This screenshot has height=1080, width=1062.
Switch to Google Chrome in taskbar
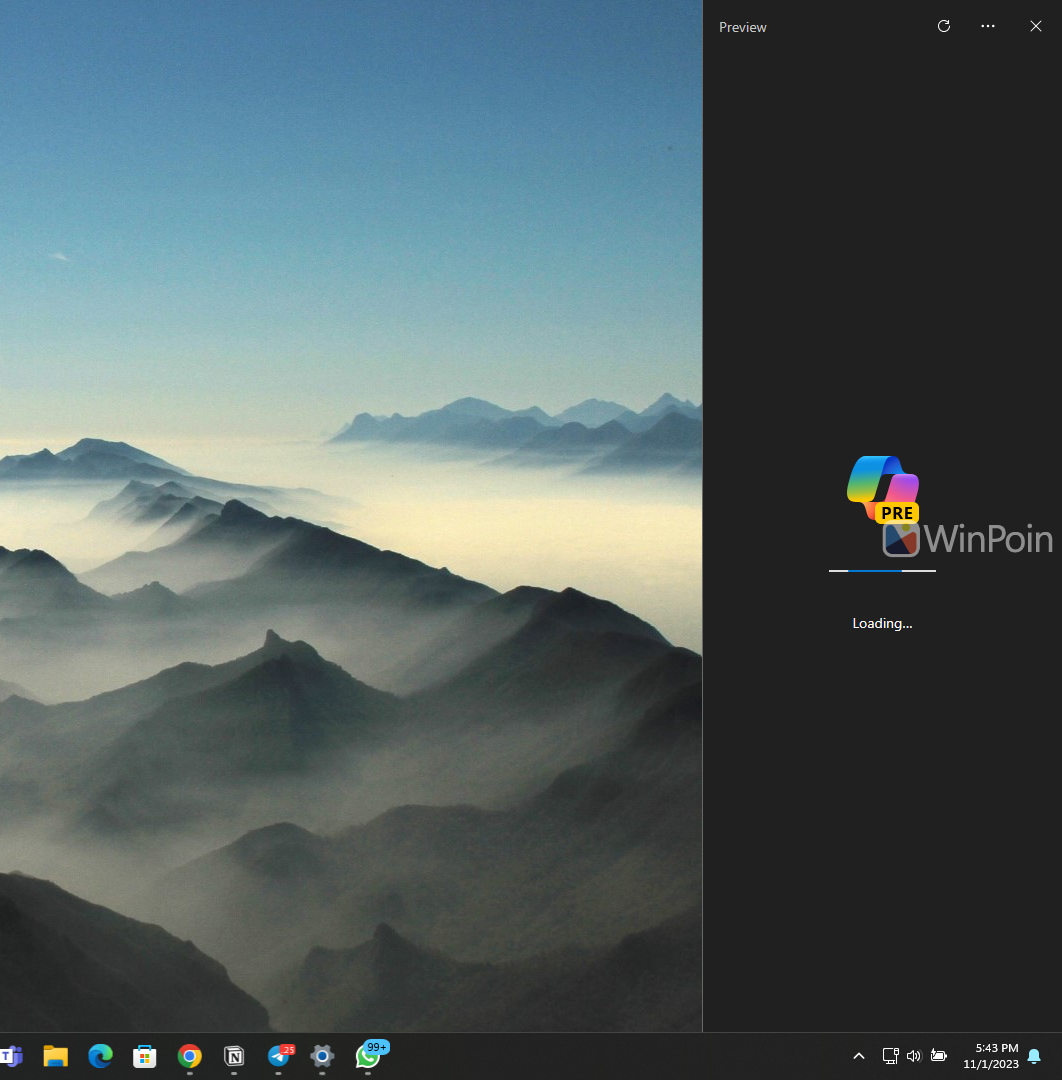(x=189, y=1056)
